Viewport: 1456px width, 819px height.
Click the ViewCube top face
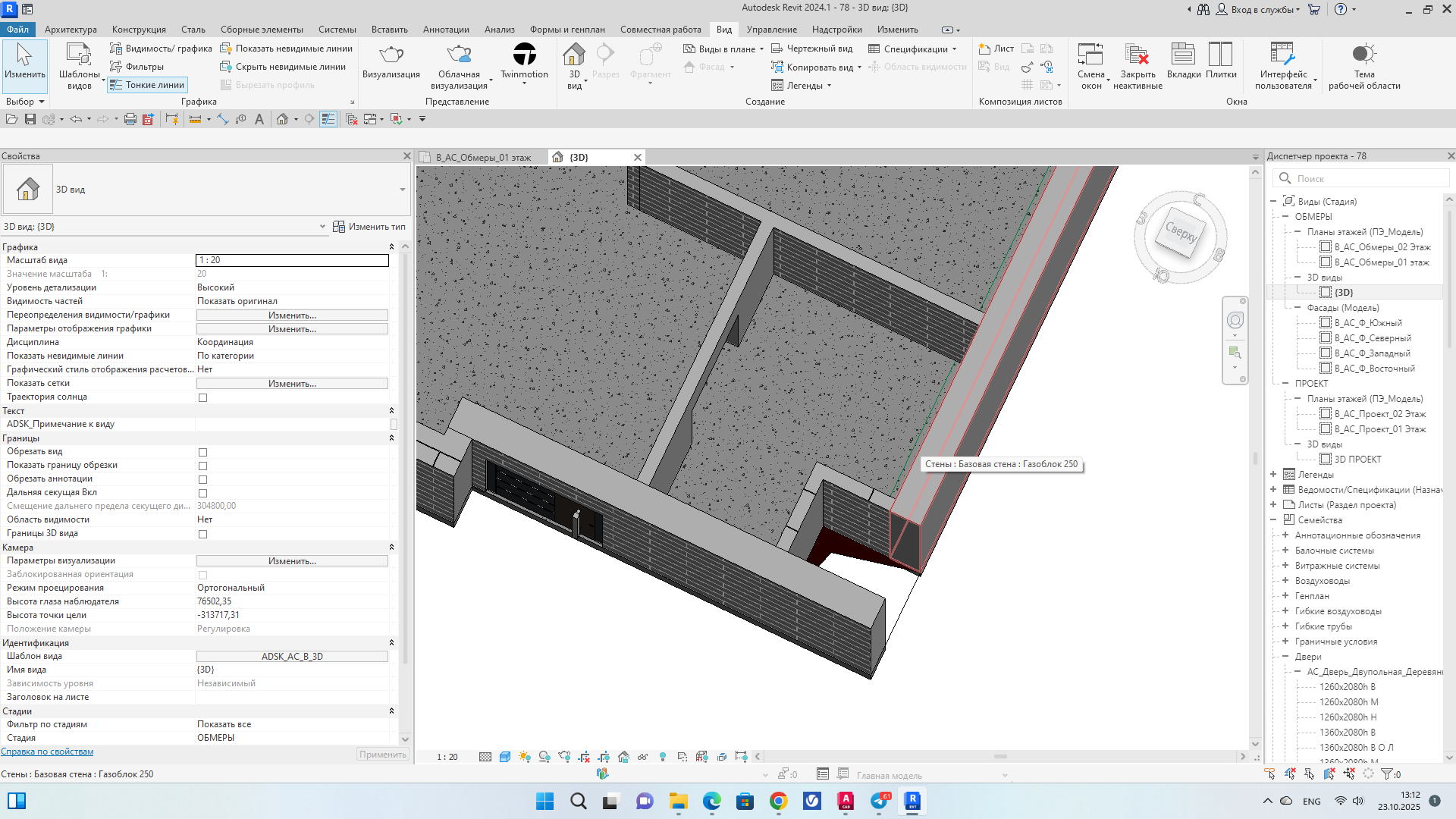[x=1180, y=231]
